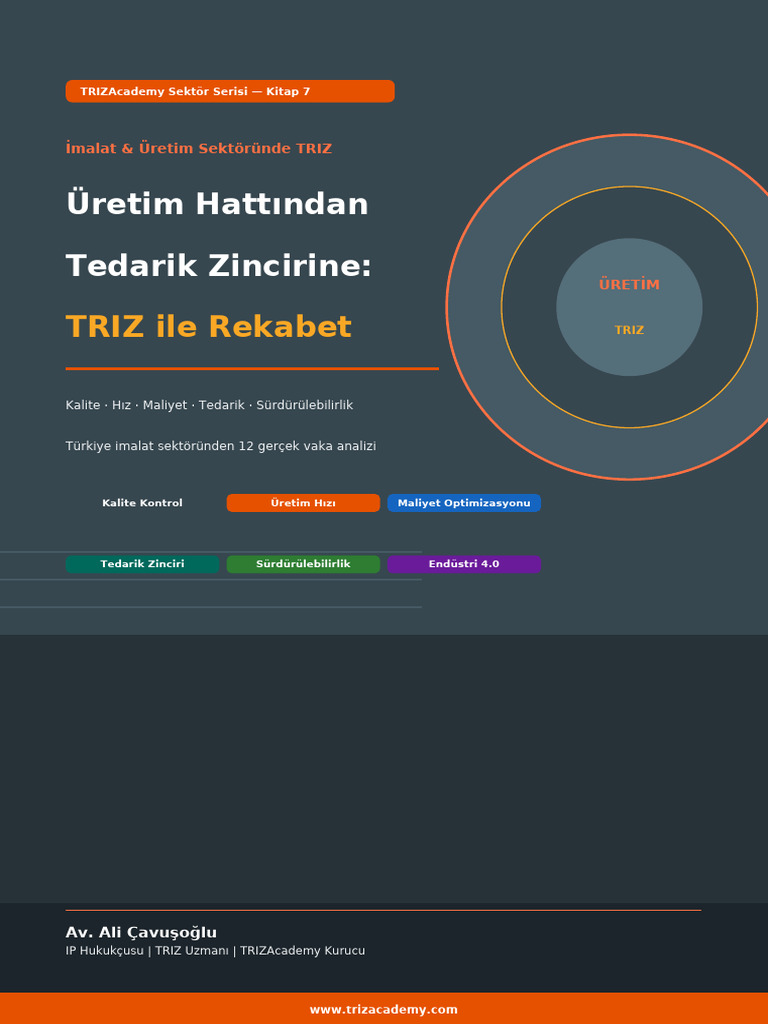Click the line IP Hukukçusu | TRIZ Uzmanı | TRIZAcademy Kurucu
The image size is (768, 1024).
216,951
